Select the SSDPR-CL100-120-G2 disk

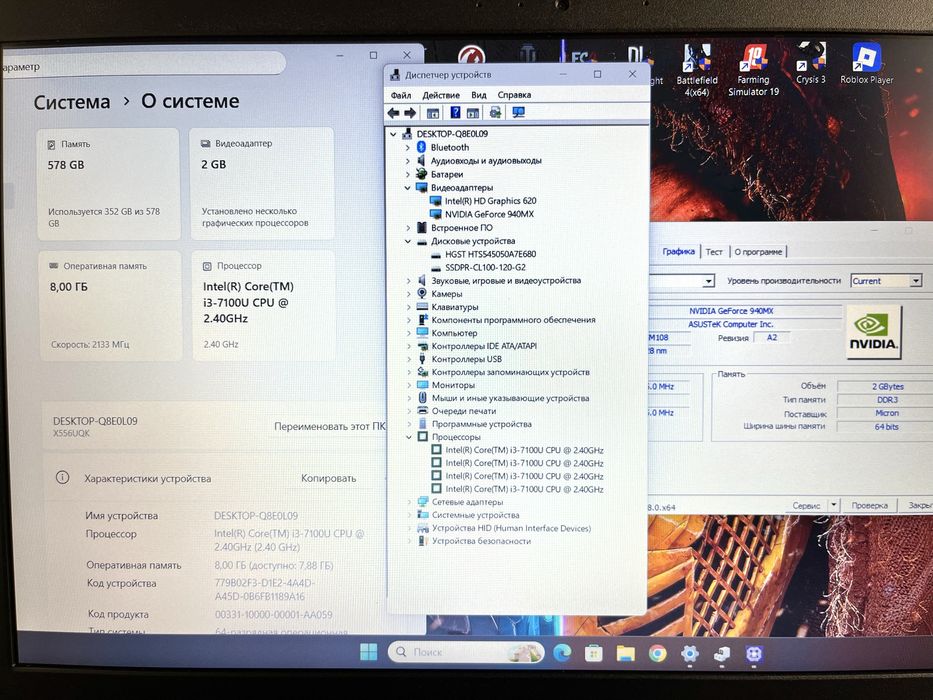point(485,267)
